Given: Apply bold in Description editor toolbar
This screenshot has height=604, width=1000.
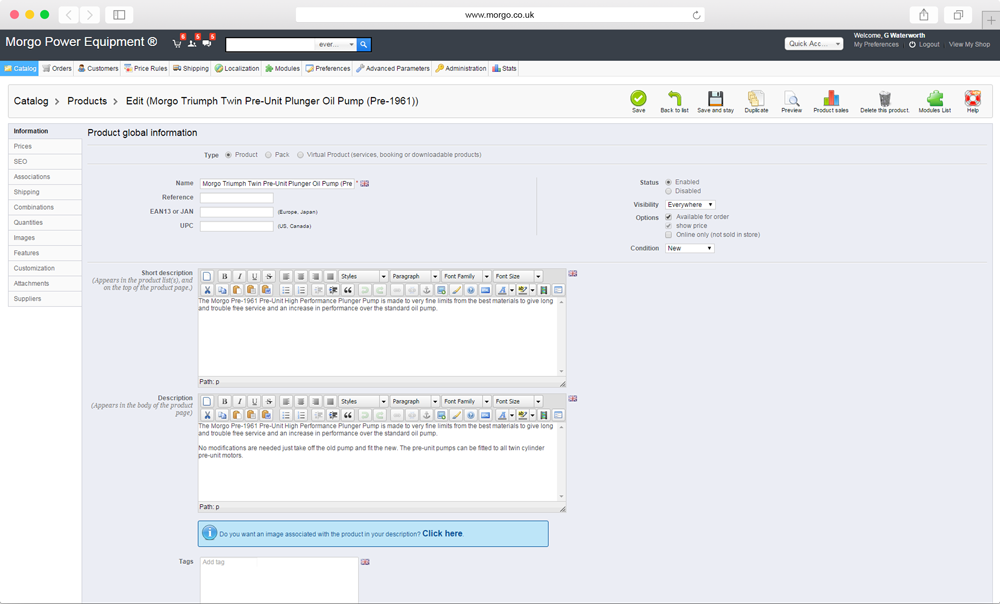Looking at the screenshot, I should click(x=224, y=401).
